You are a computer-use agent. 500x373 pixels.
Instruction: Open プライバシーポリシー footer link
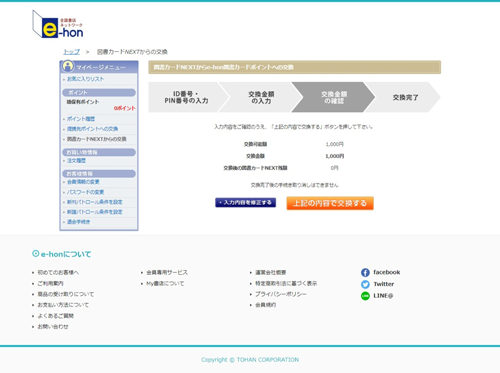pos(281,294)
